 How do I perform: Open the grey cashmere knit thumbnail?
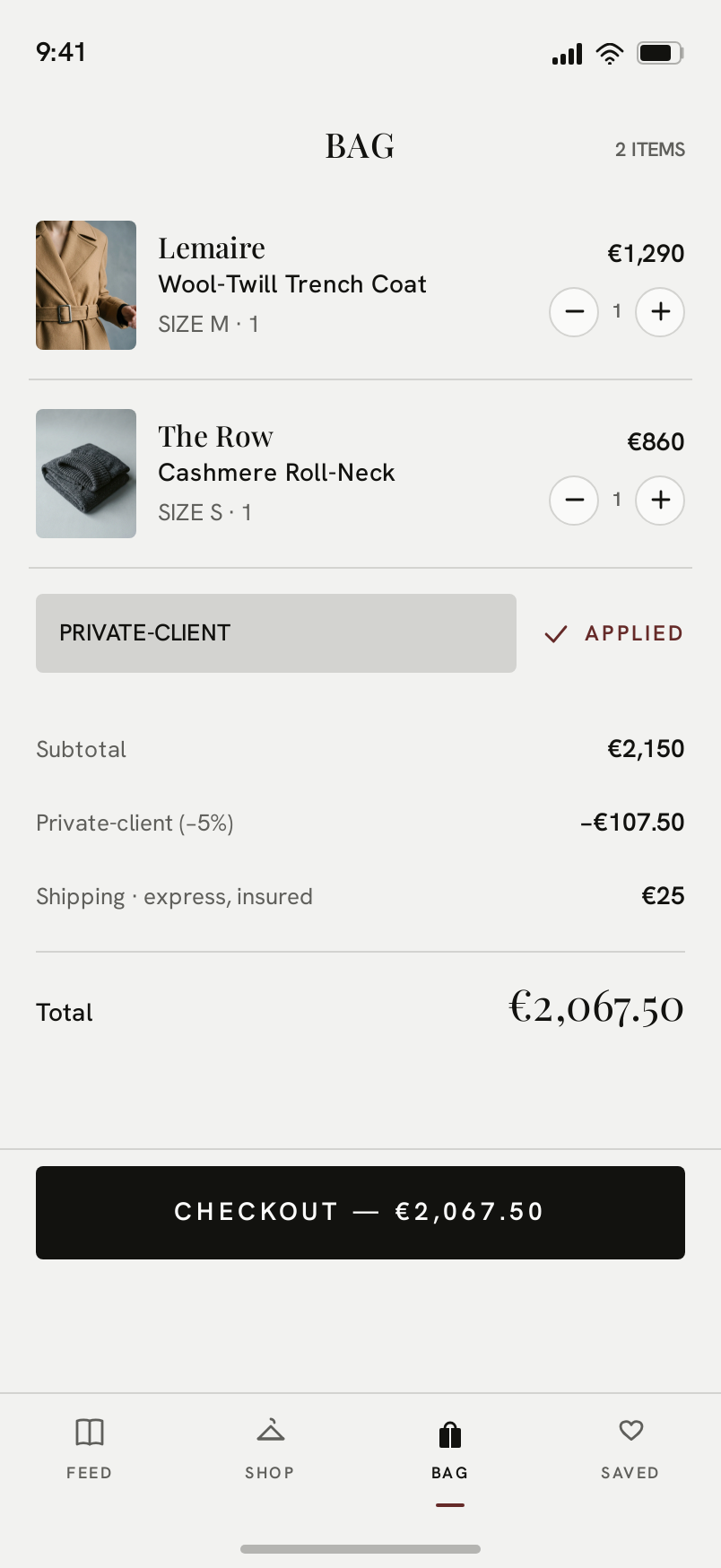coord(86,474)
